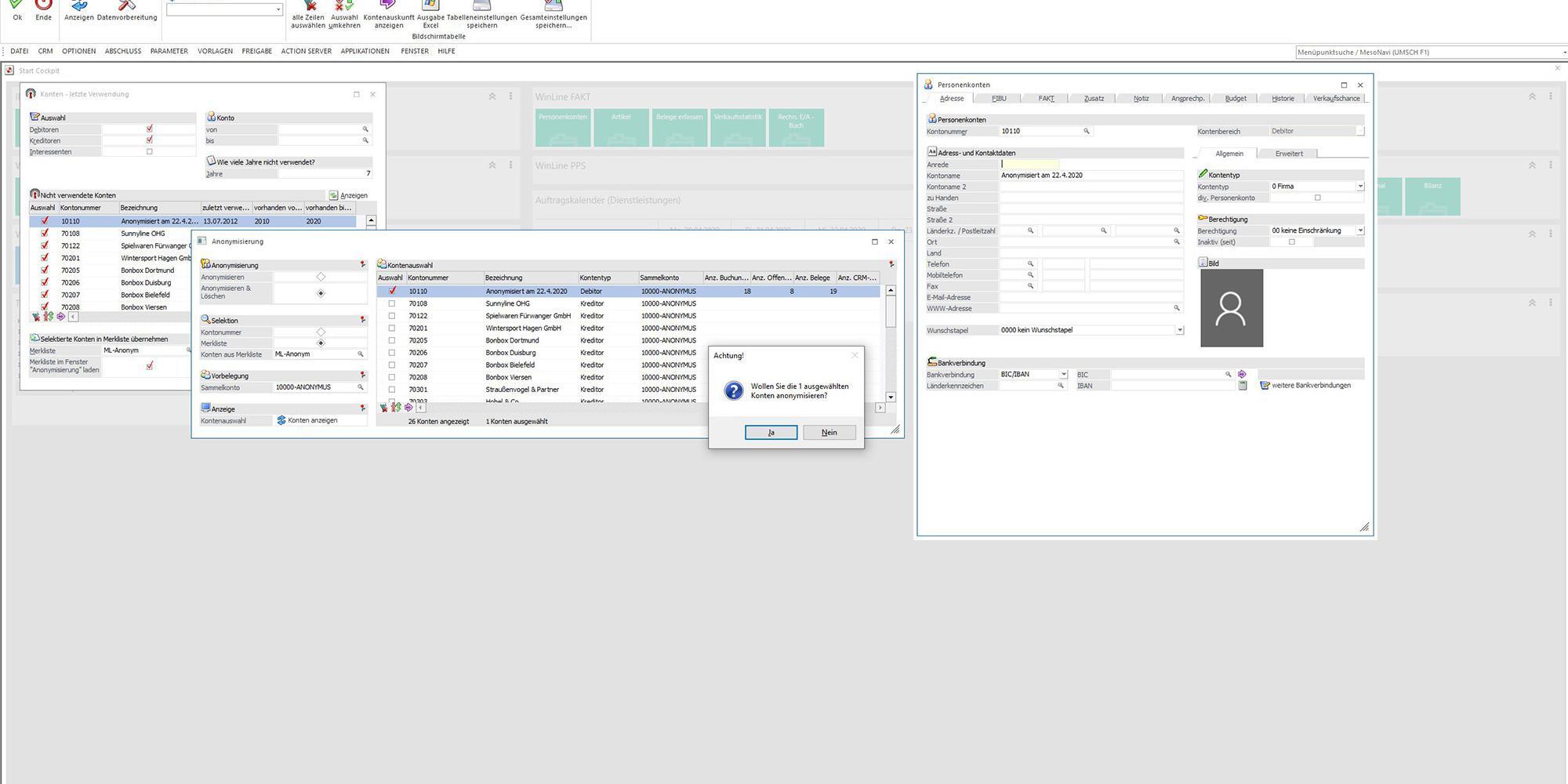Click the pin icon of the Selektion section

(362, 320)
